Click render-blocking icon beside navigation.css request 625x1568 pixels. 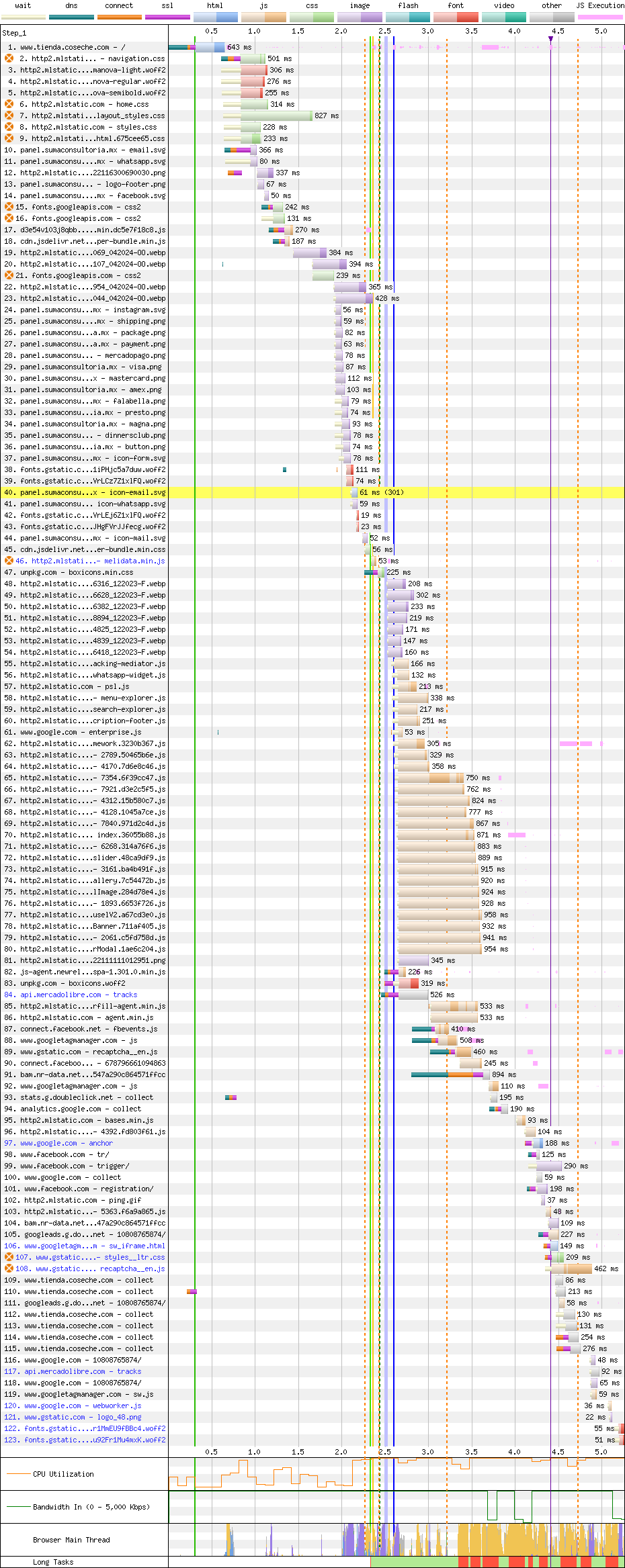[x=9, y=58]
